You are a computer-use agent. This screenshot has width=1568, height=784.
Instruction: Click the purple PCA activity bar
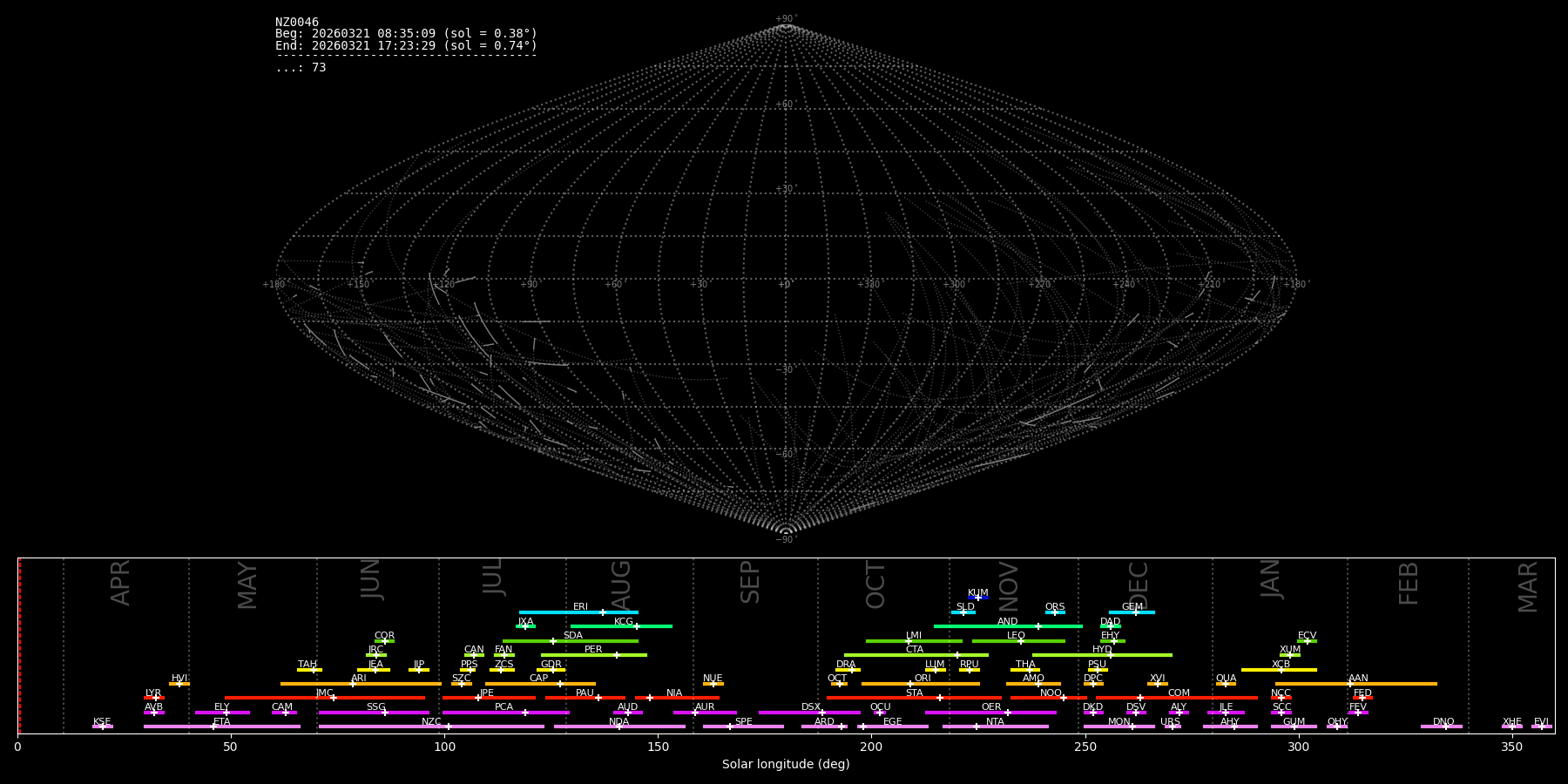point(506,713)
